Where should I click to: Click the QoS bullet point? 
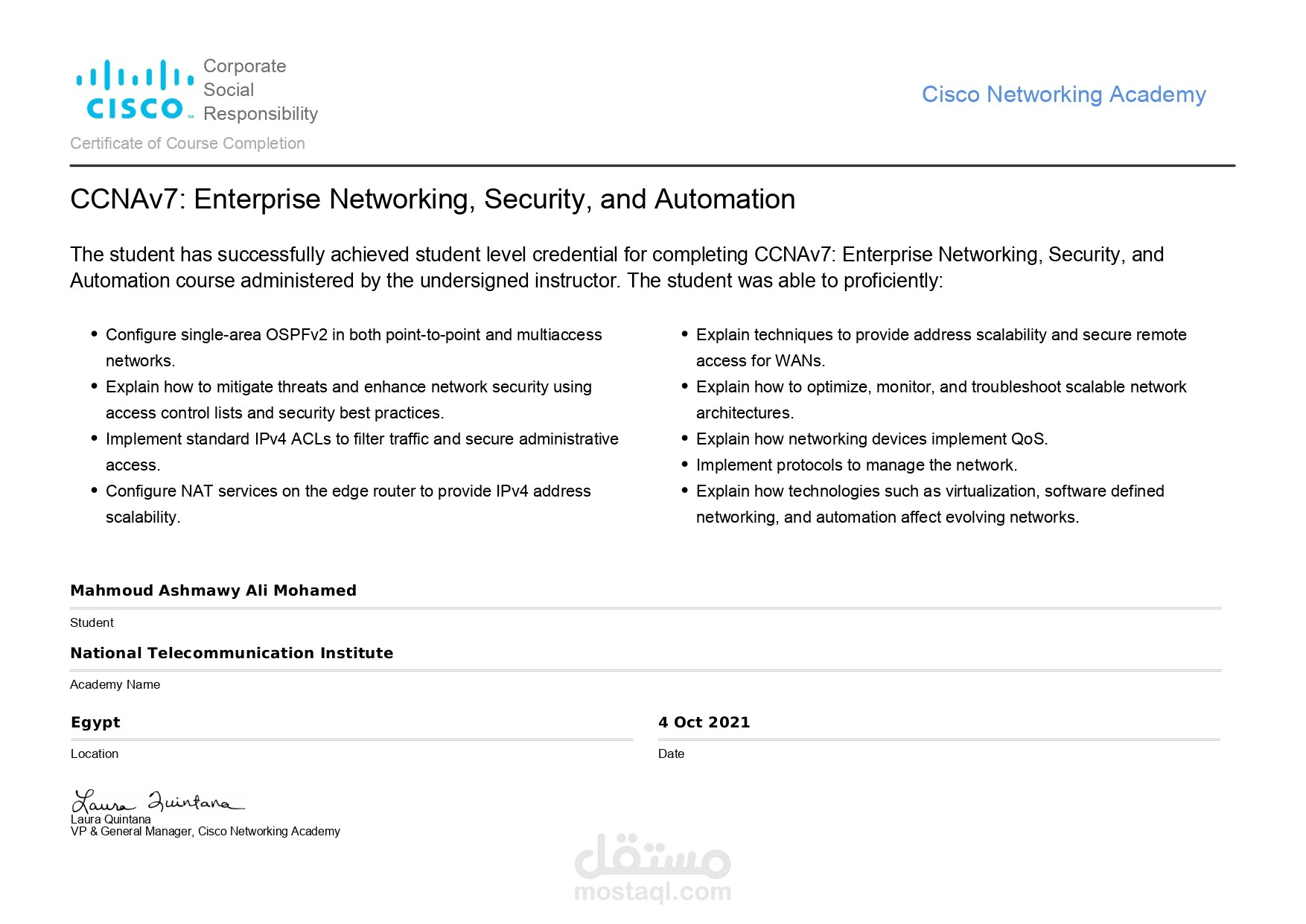point(871,439)
